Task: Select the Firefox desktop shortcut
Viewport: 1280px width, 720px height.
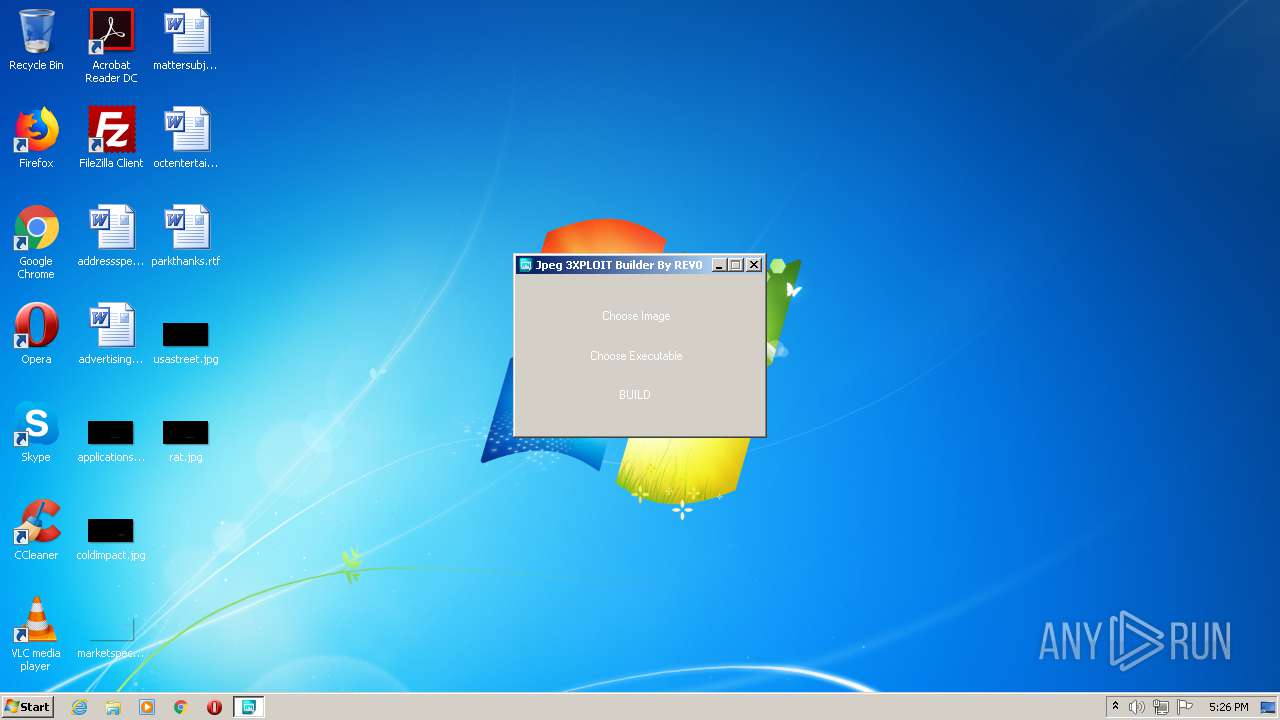Action: [x=36, y=138]
